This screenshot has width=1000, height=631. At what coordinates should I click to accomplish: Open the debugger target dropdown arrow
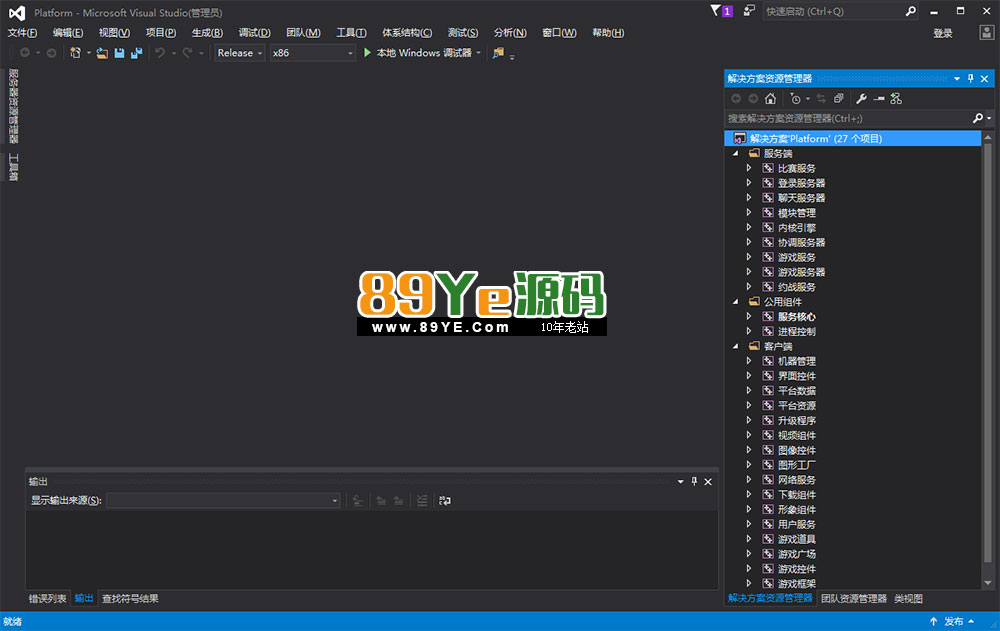[x=478, y=53]
